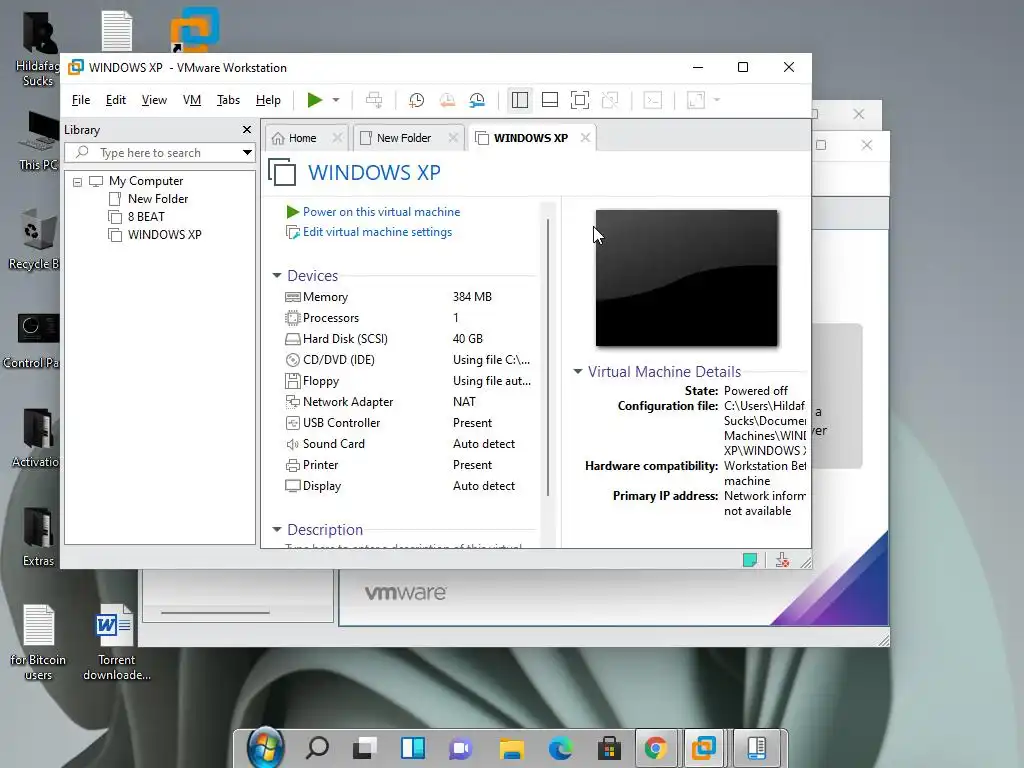Open the Snapshot Manager toolbar icon
The image size is (1024, 768).
point(477,100)
